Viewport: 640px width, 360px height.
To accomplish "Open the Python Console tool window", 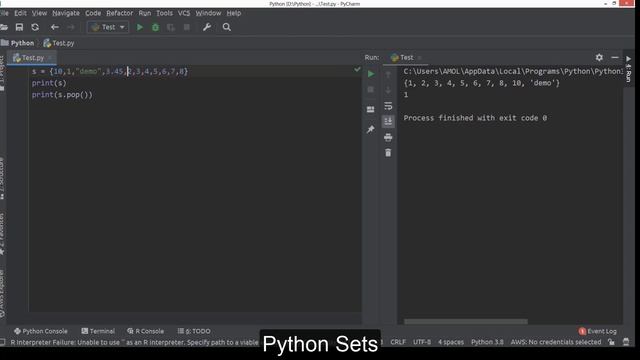I will coord(41,331).
